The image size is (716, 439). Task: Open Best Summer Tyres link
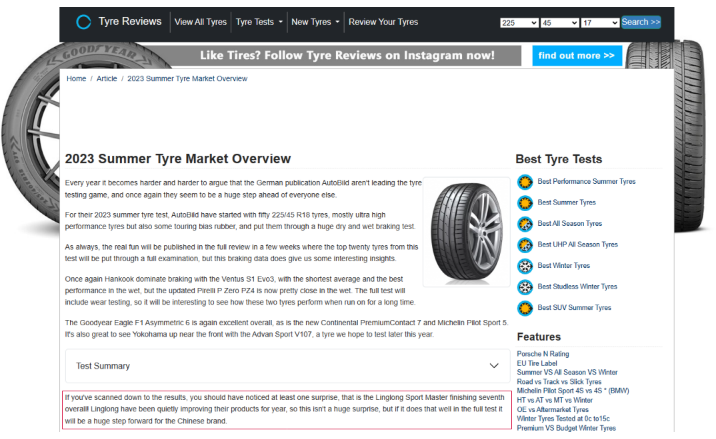tap(567, 202)
